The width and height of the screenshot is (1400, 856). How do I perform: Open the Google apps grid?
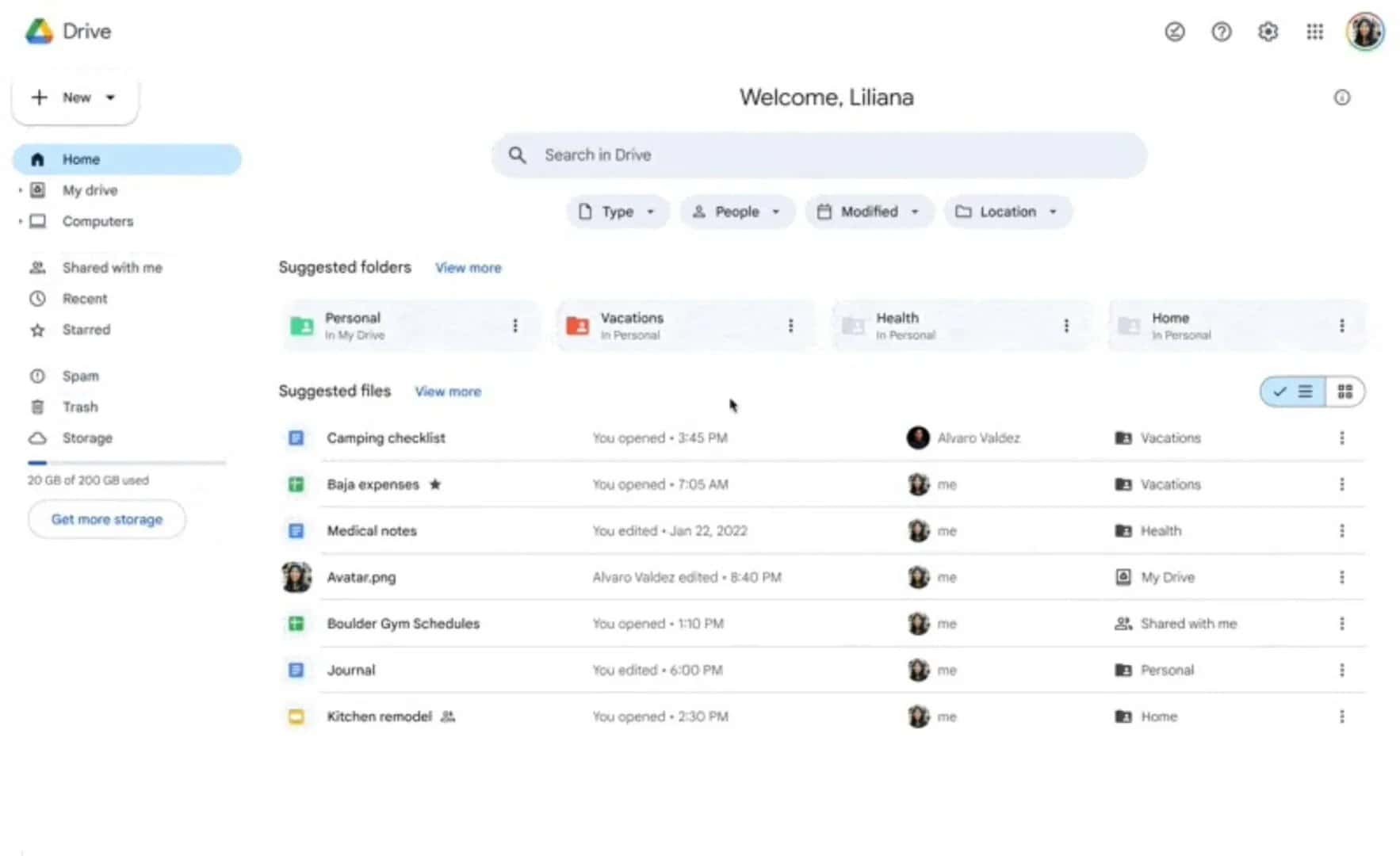1314,32
